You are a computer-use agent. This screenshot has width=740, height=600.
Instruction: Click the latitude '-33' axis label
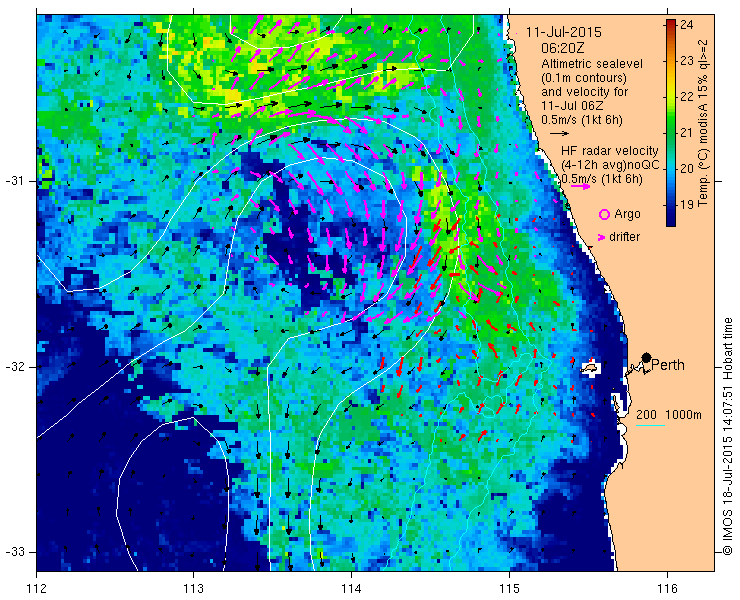point(14,552)
